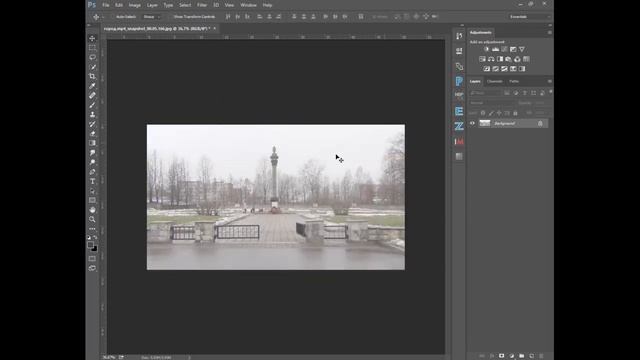Toggle lock position in Layers panel
This screenshot has height=360, width=640.
[499, 113]
